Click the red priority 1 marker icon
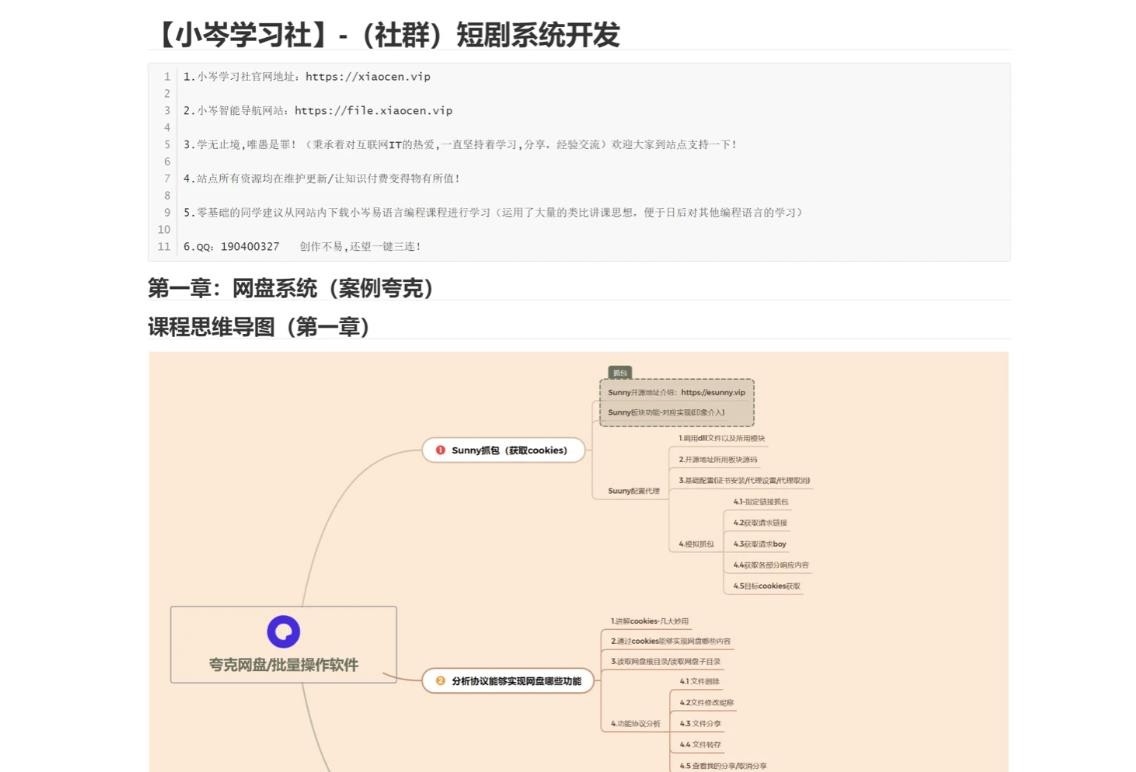 (440, 451)
